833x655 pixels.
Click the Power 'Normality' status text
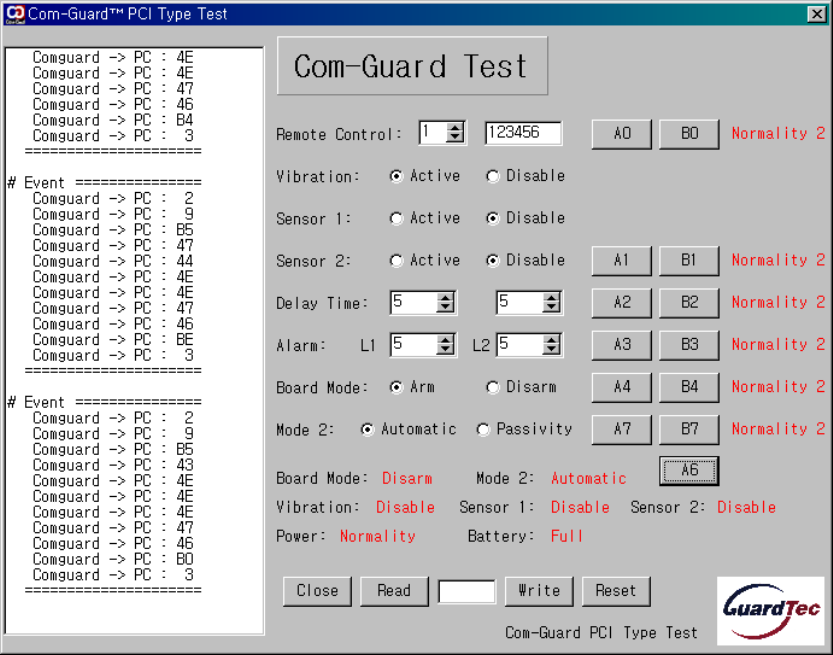(378, 536)
